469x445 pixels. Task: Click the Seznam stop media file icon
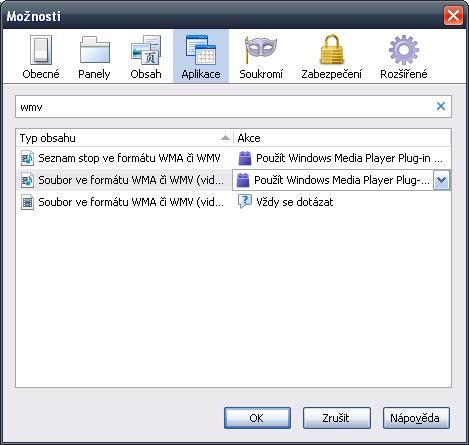coord(27,158)
